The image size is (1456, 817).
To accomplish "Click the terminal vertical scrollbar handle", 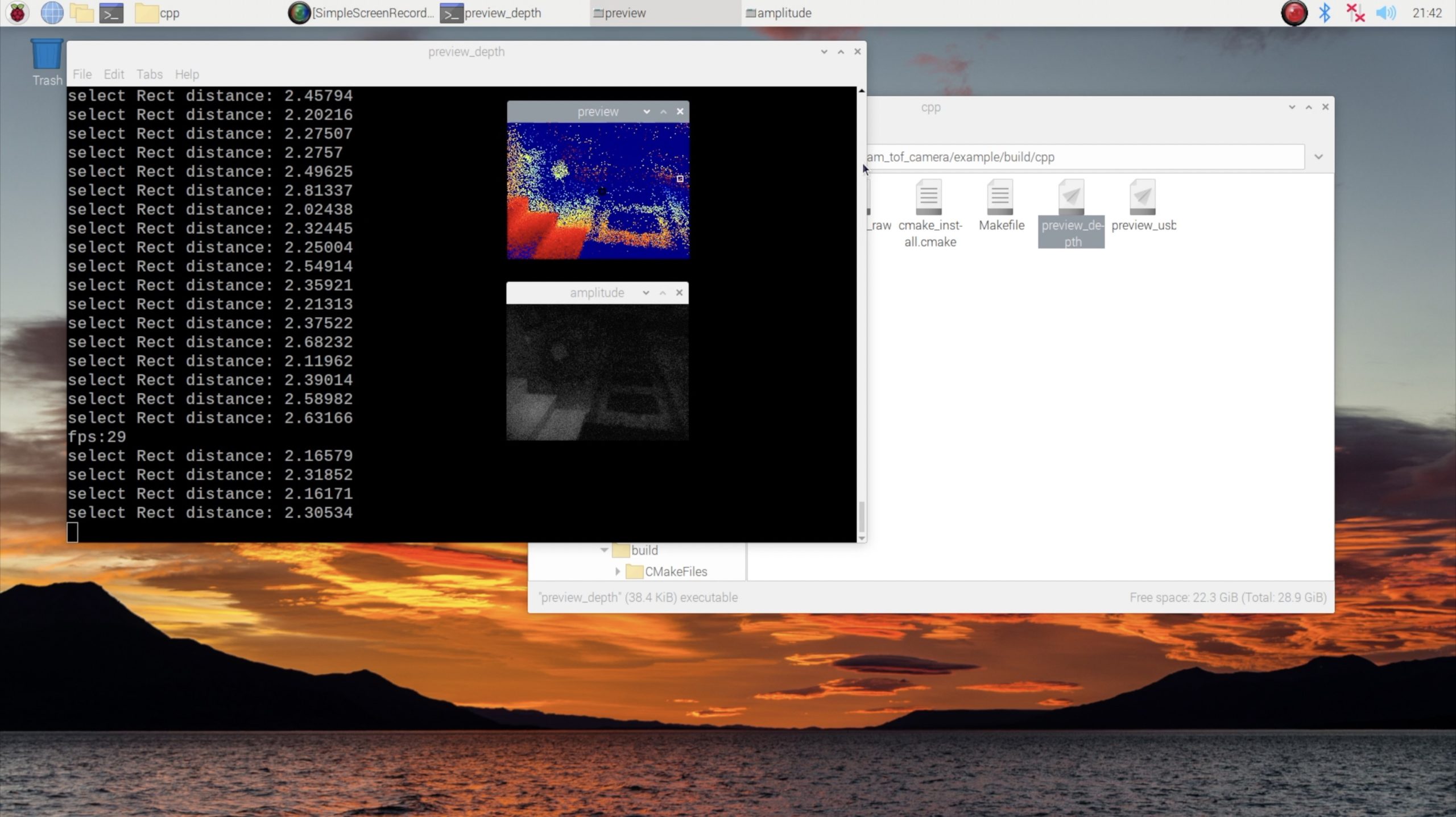I will [861, 516].
